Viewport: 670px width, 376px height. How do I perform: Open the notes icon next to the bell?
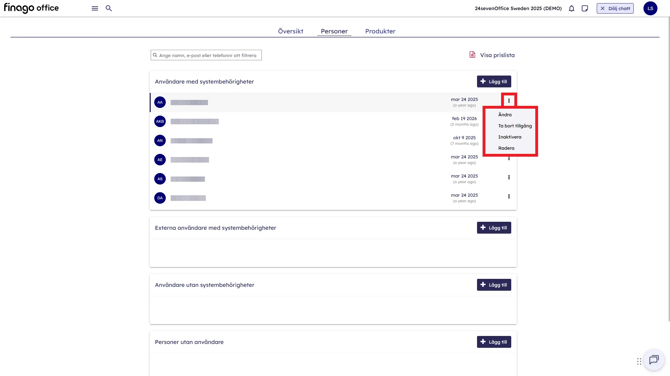585,9
